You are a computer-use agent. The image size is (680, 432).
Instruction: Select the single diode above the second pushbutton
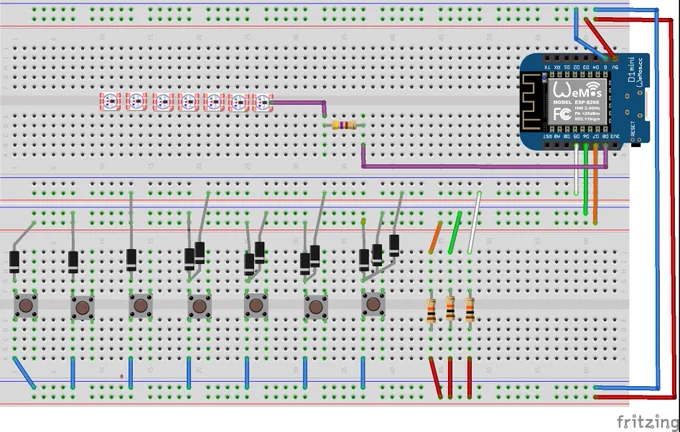73,262
